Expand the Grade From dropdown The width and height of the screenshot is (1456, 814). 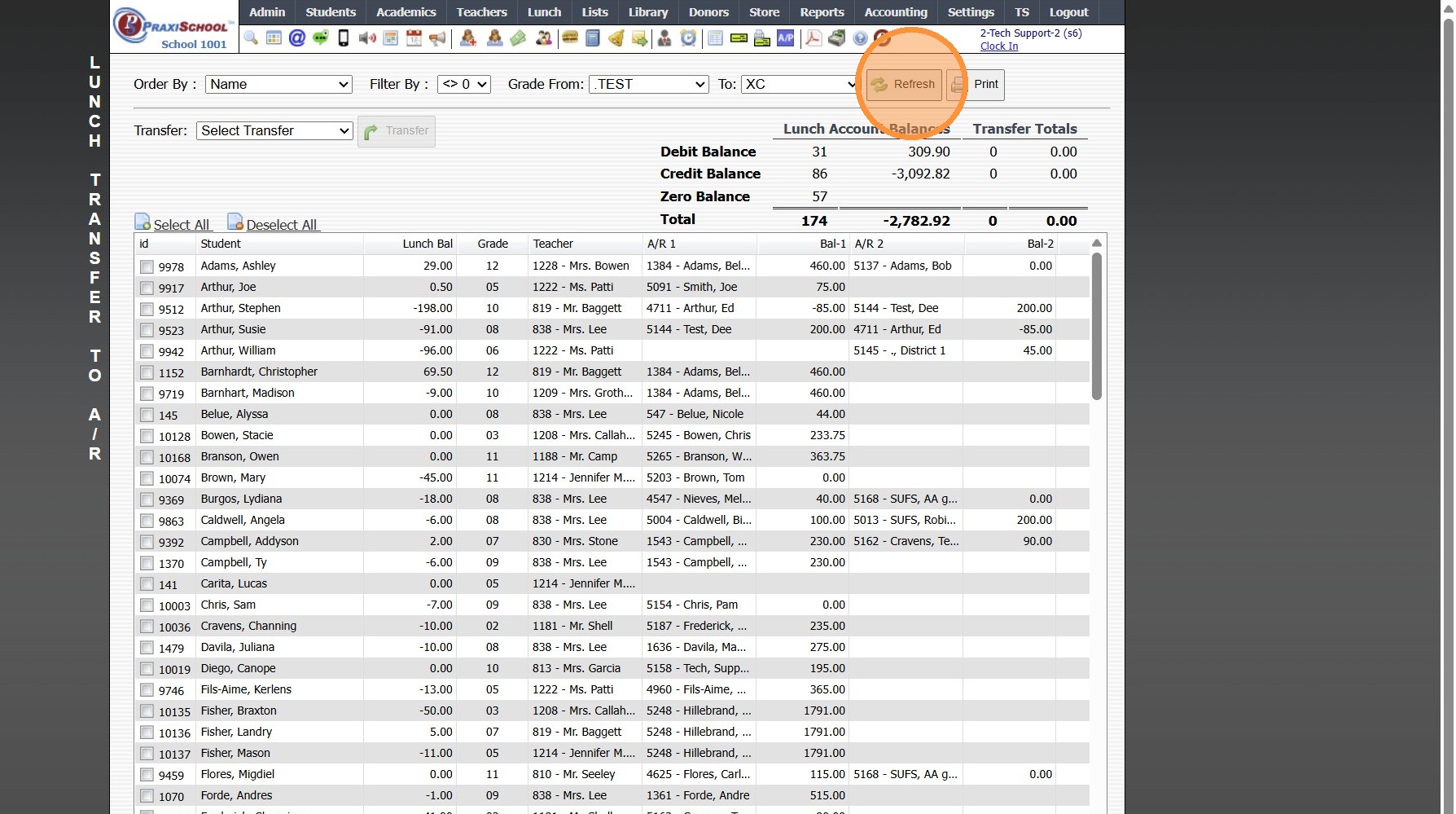(649, 84)
